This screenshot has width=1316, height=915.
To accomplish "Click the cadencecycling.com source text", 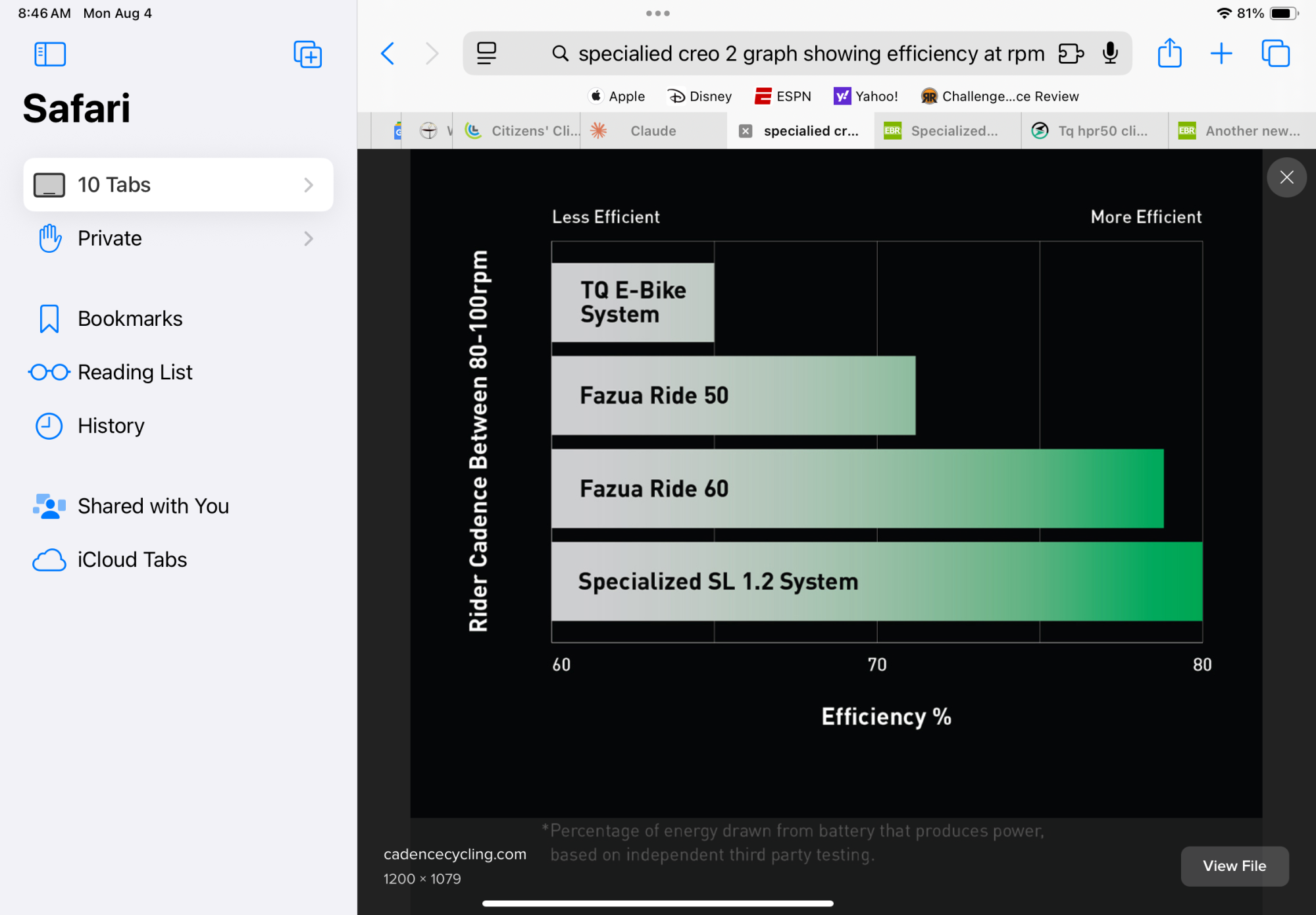I will [455, 854].
